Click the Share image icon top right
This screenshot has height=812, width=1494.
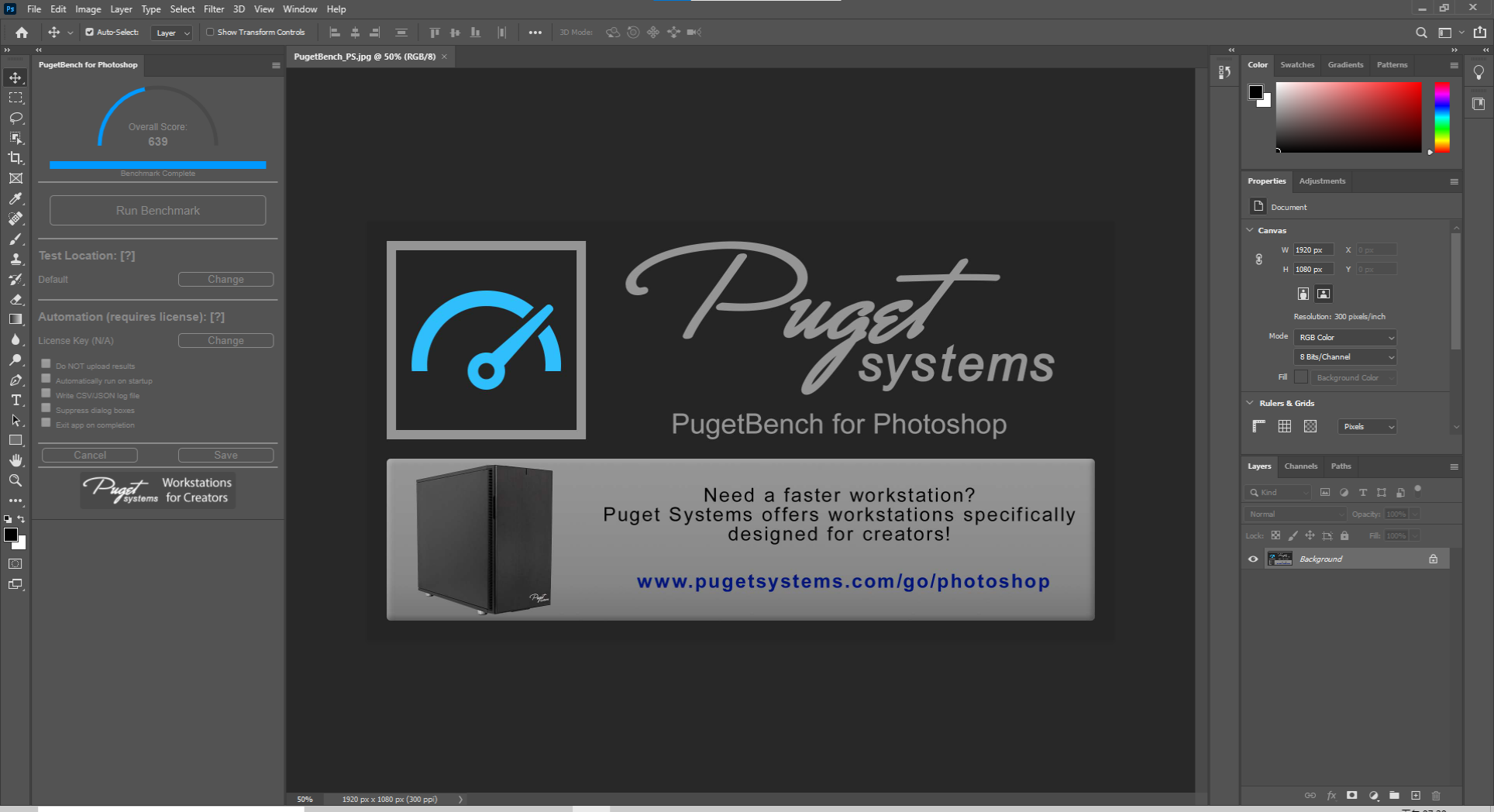pos(1480,33)
